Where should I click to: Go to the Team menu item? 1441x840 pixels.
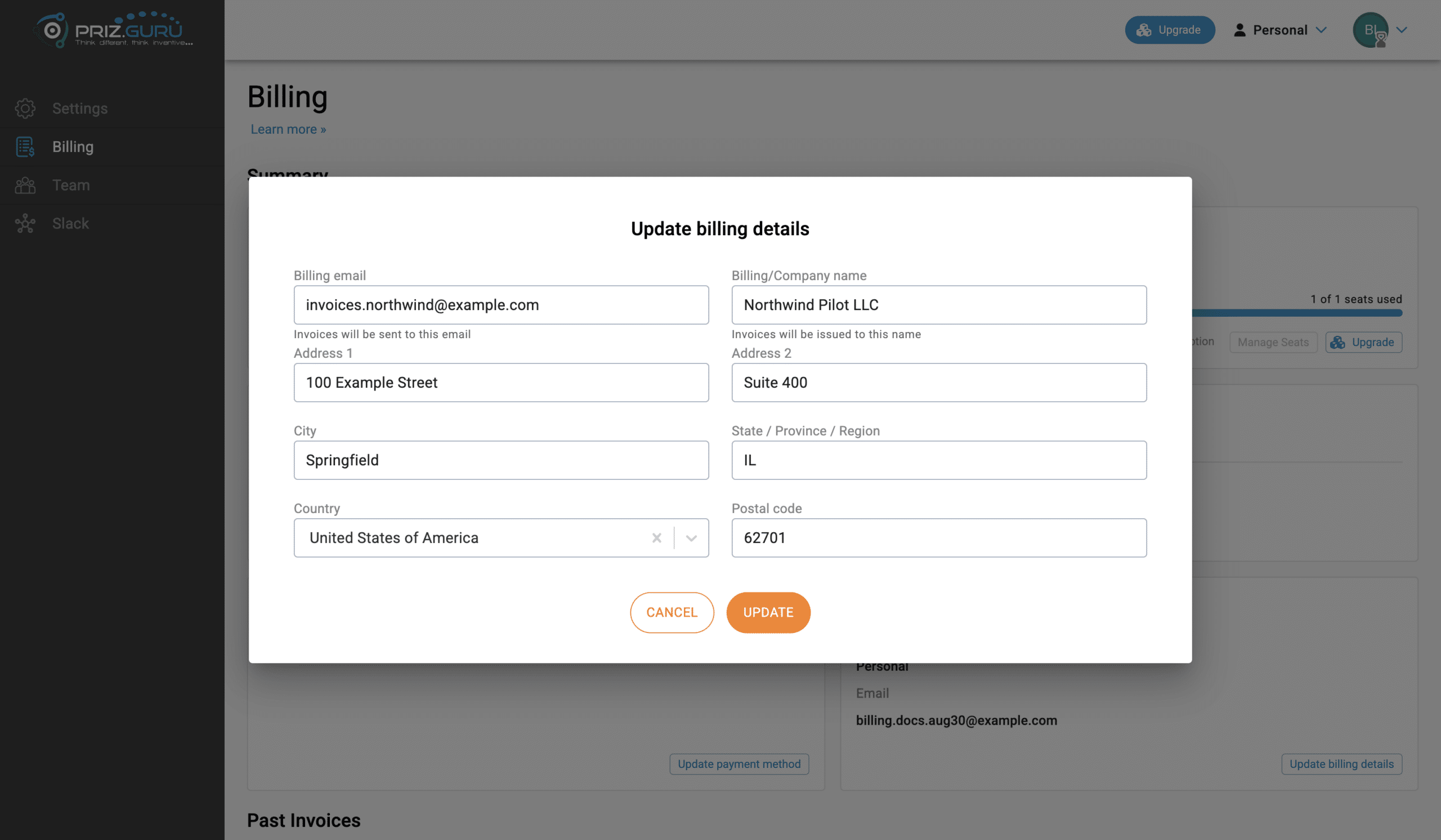pos(112,185)
